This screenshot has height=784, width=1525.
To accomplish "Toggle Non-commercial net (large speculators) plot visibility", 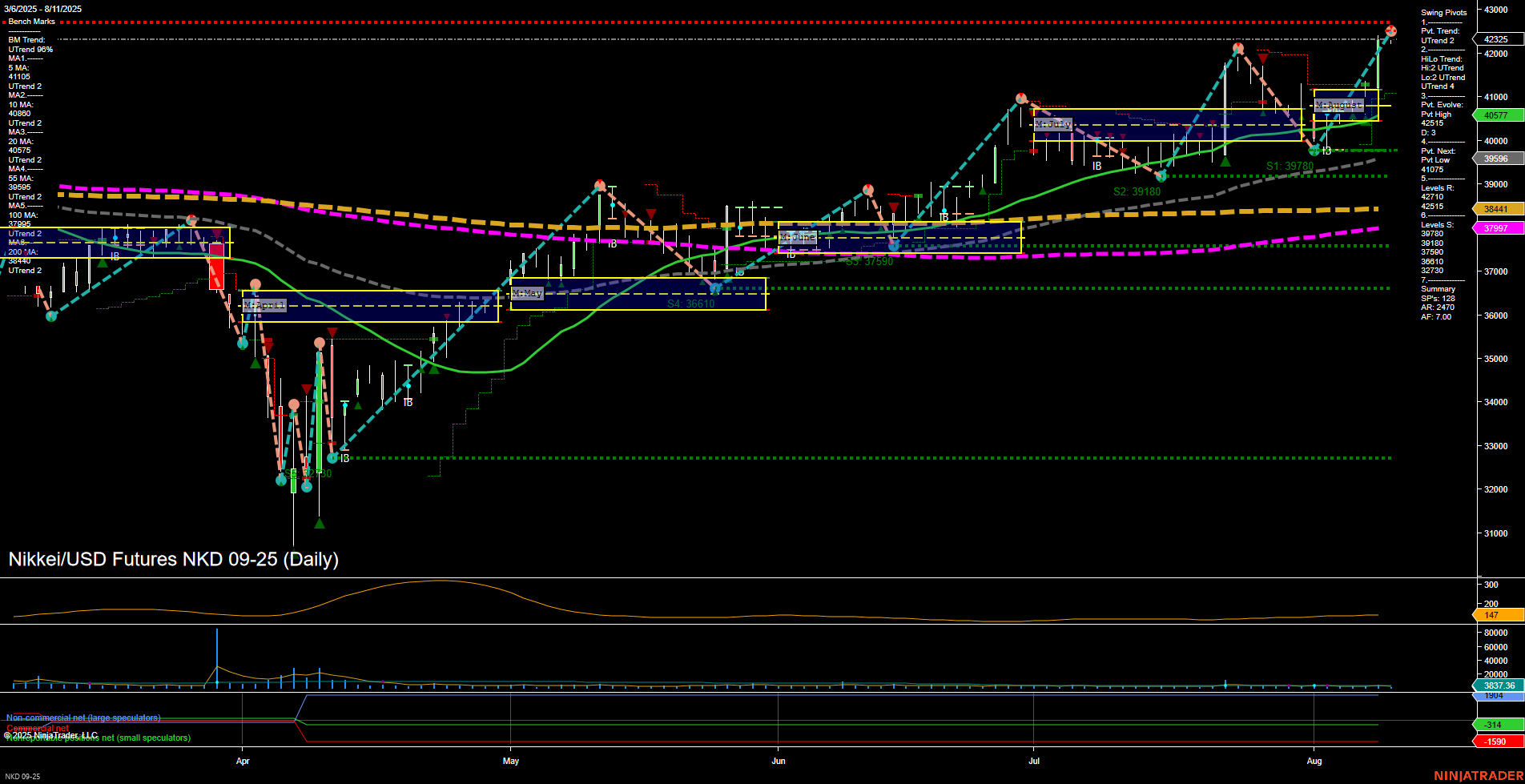I will tap(82, 718).
